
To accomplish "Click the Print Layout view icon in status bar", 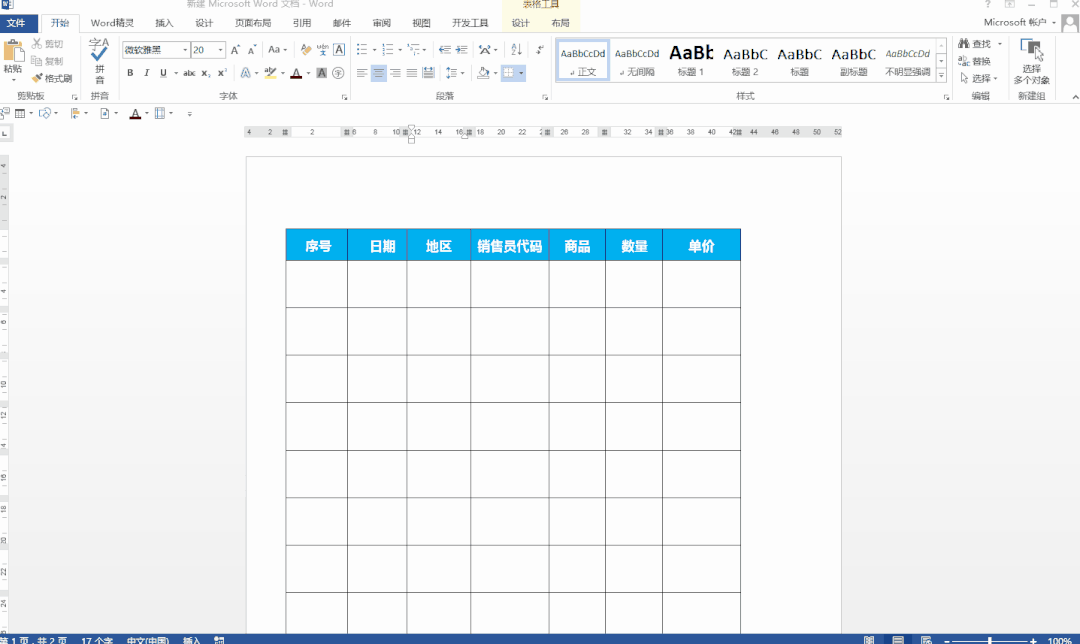I will (x=898, y=640).
